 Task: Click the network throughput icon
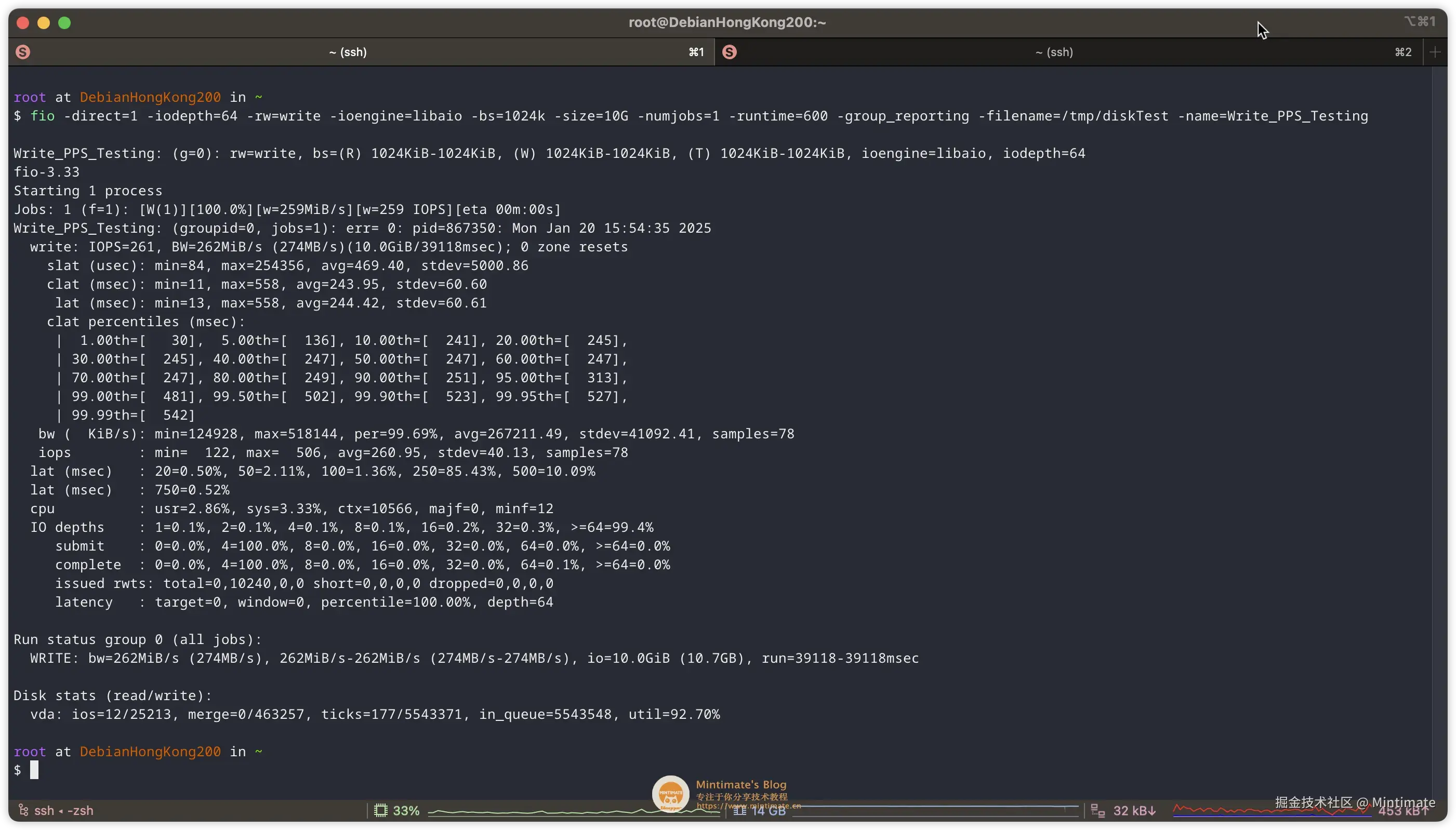(x=1097, y=810)
